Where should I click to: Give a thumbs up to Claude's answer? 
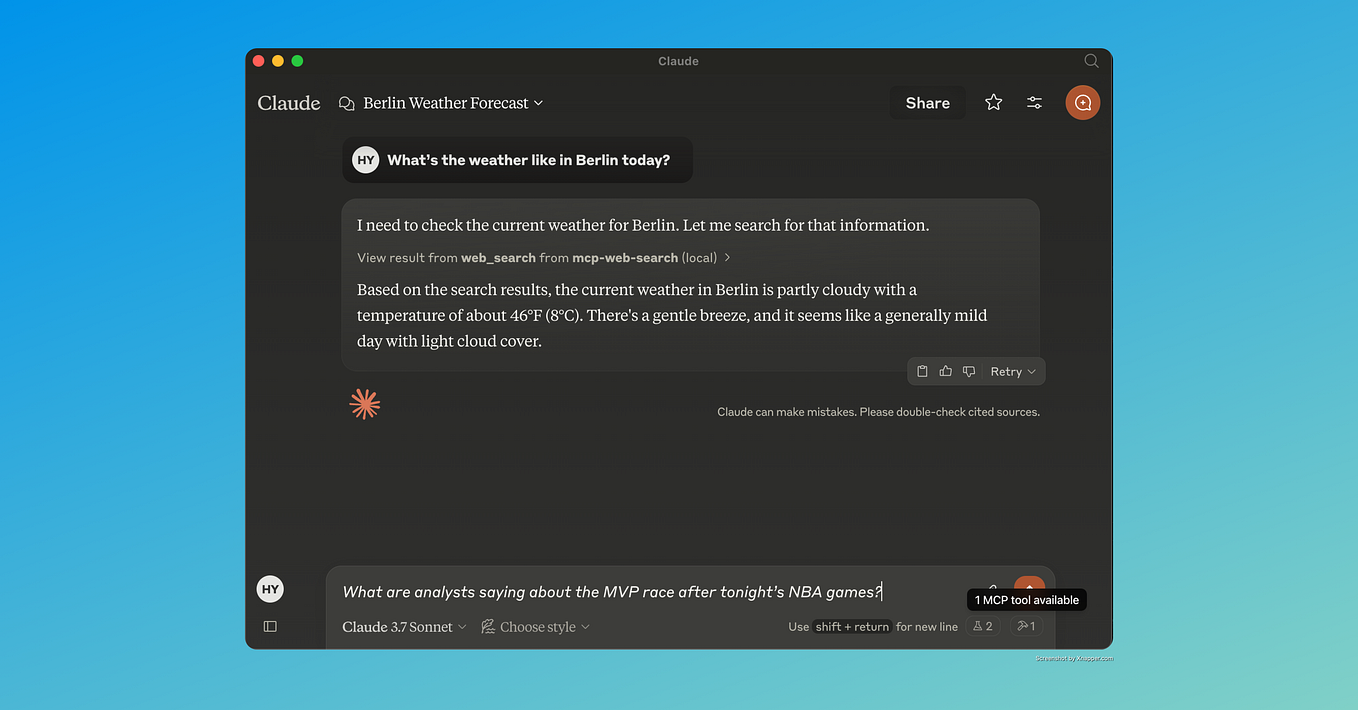click(945, 371)
